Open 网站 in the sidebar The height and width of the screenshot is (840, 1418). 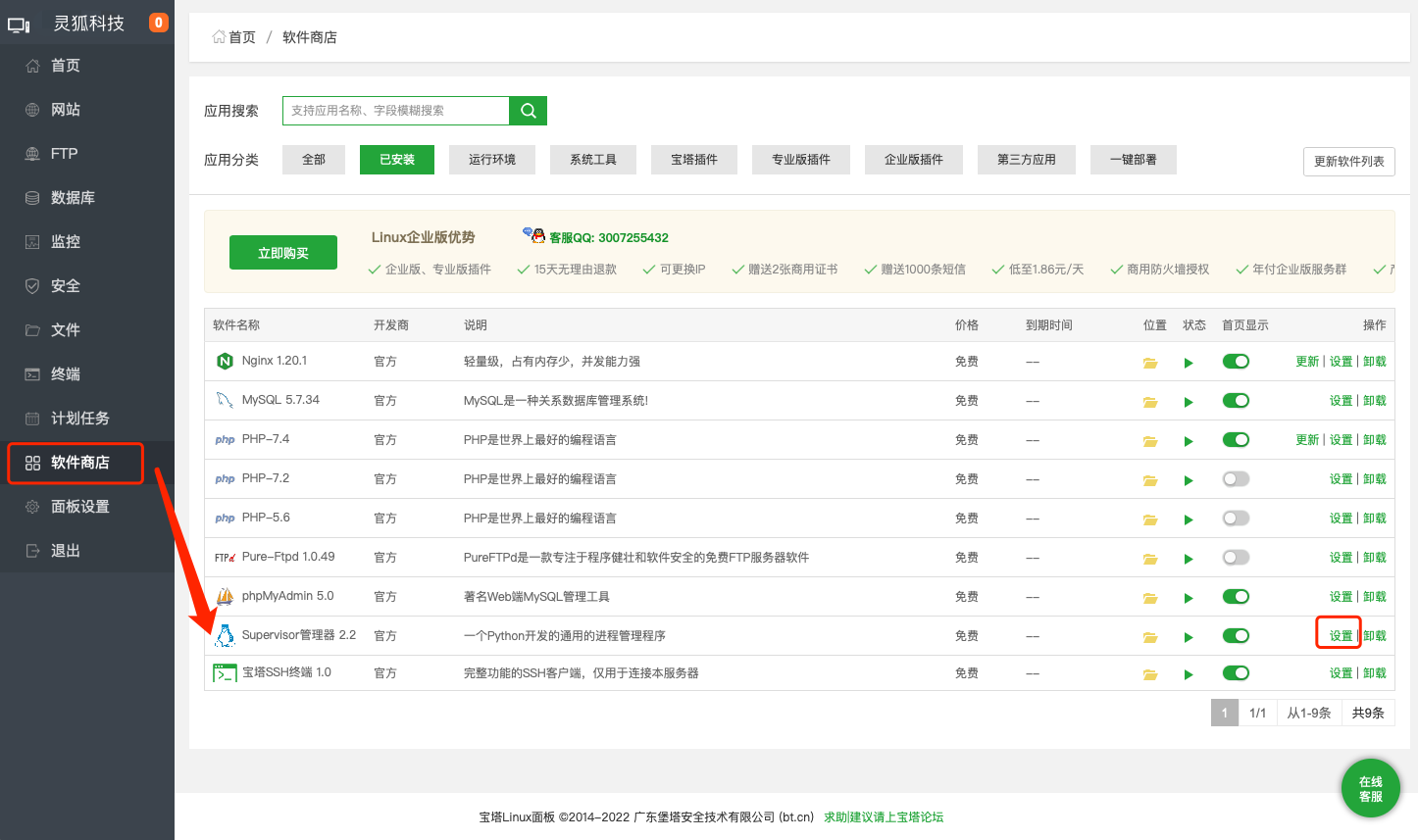(x=87, y=110)
